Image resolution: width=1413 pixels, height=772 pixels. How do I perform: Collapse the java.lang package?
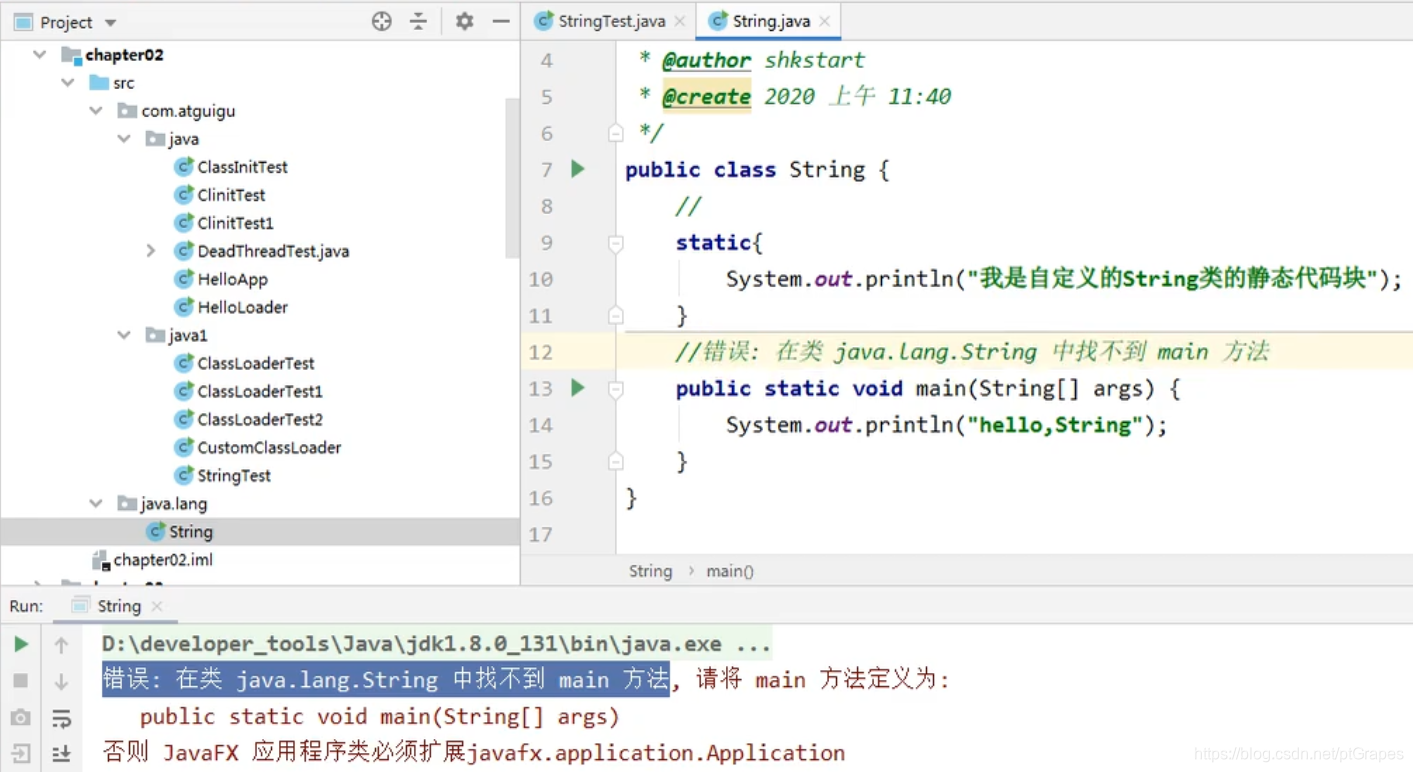pyautogui.click(x=95, y=503)
